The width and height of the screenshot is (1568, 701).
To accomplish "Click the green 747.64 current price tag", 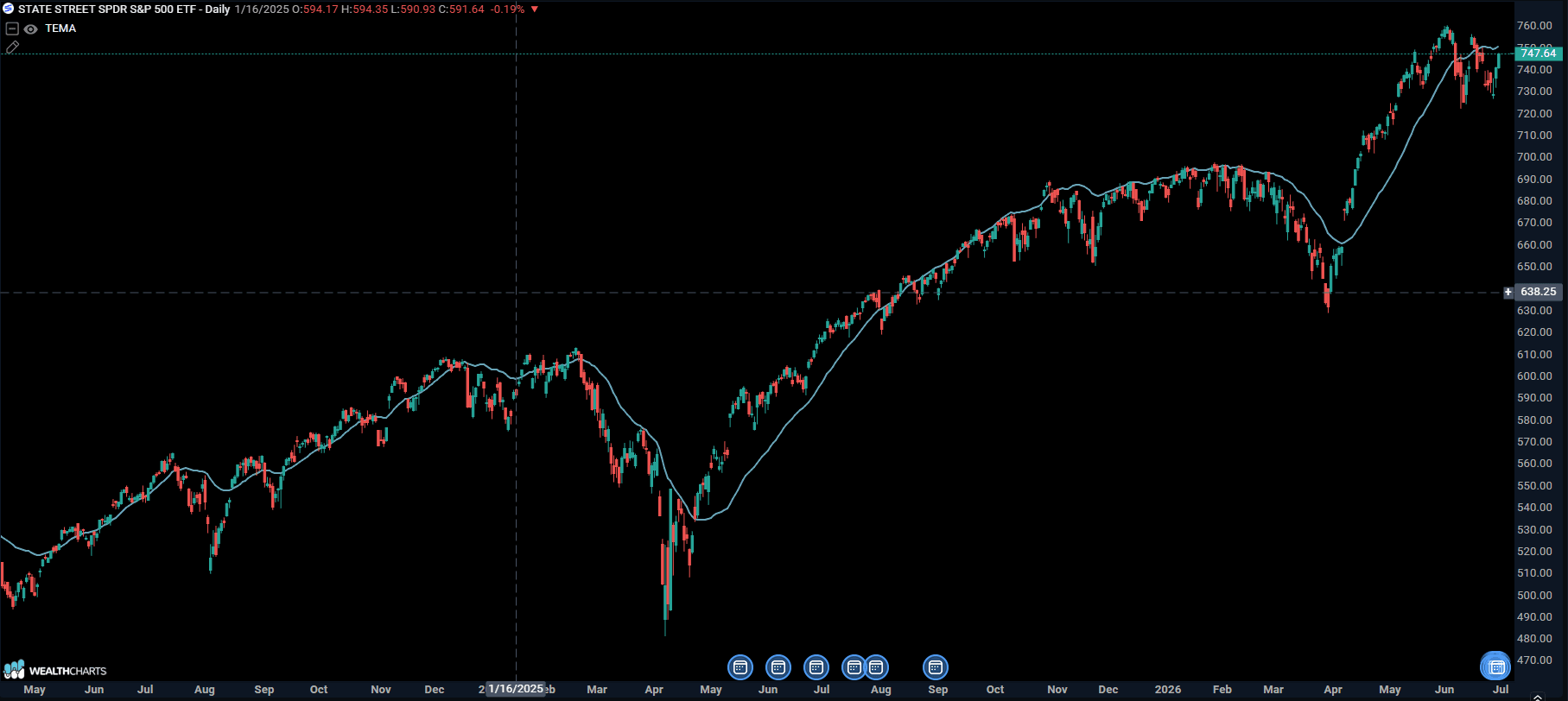I will [1538, 54].
